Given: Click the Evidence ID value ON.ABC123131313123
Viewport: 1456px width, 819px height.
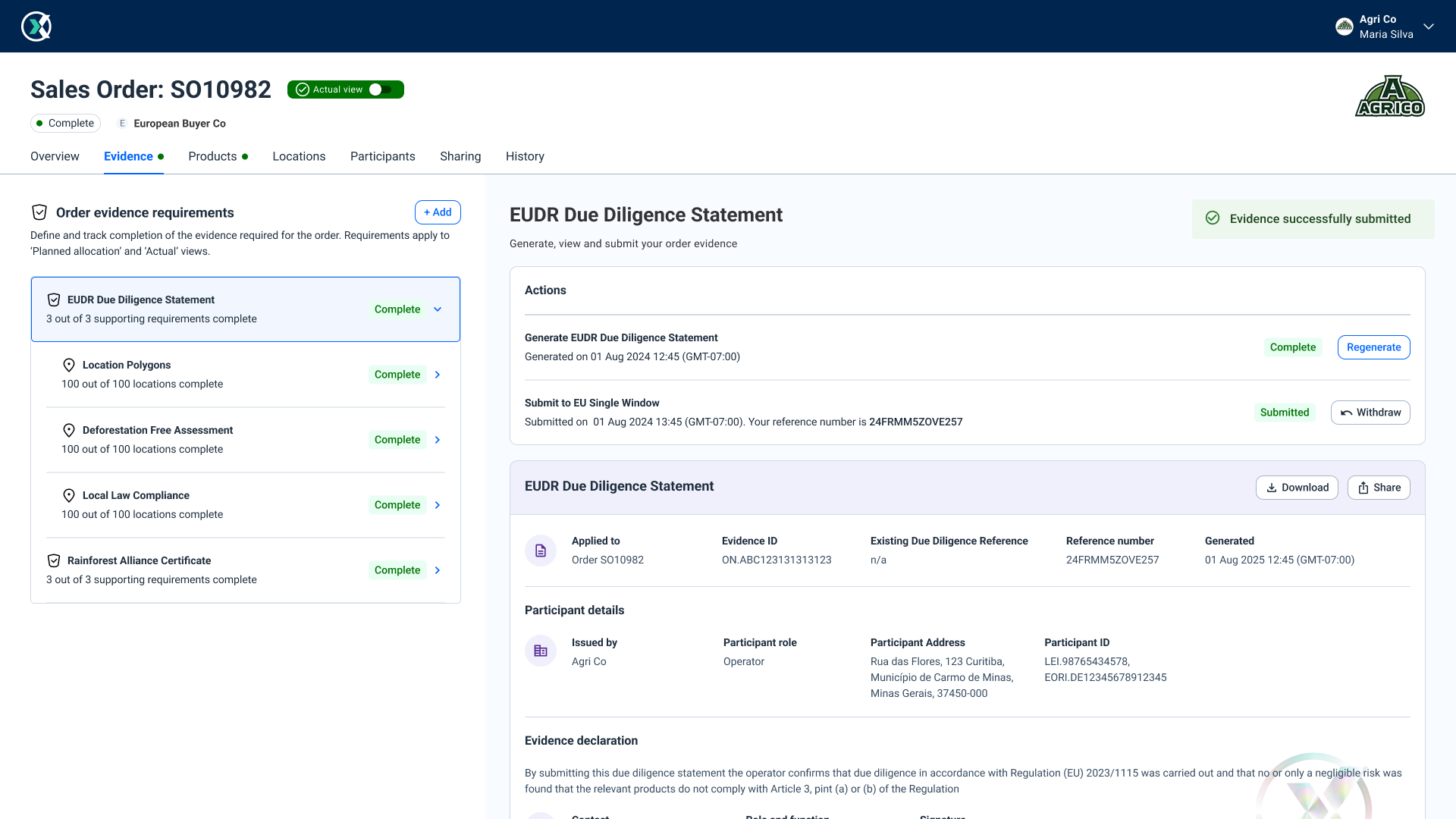Looking at the screenshot, I should [777, 560].
